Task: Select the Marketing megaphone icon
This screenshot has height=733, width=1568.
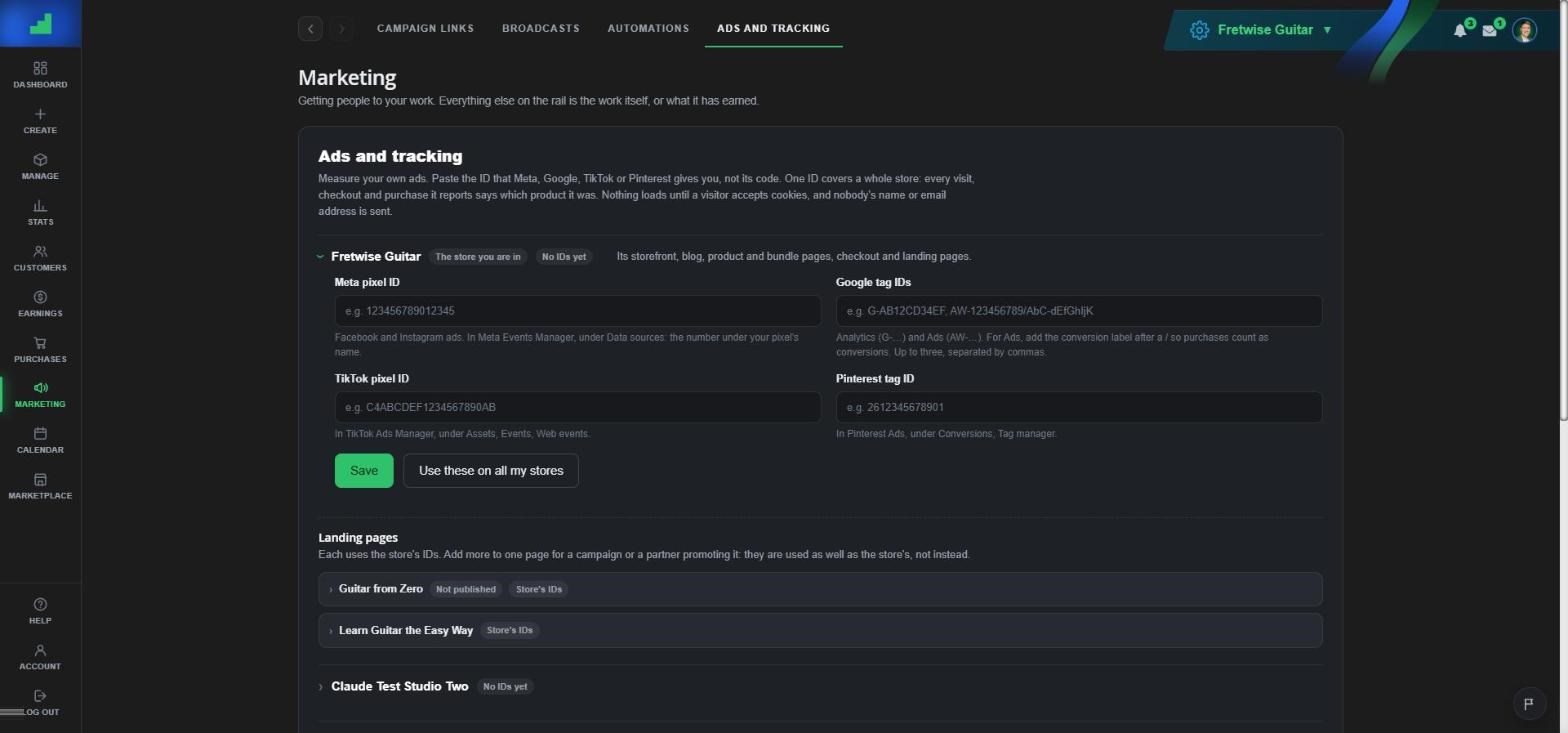Action: point(40,388)
